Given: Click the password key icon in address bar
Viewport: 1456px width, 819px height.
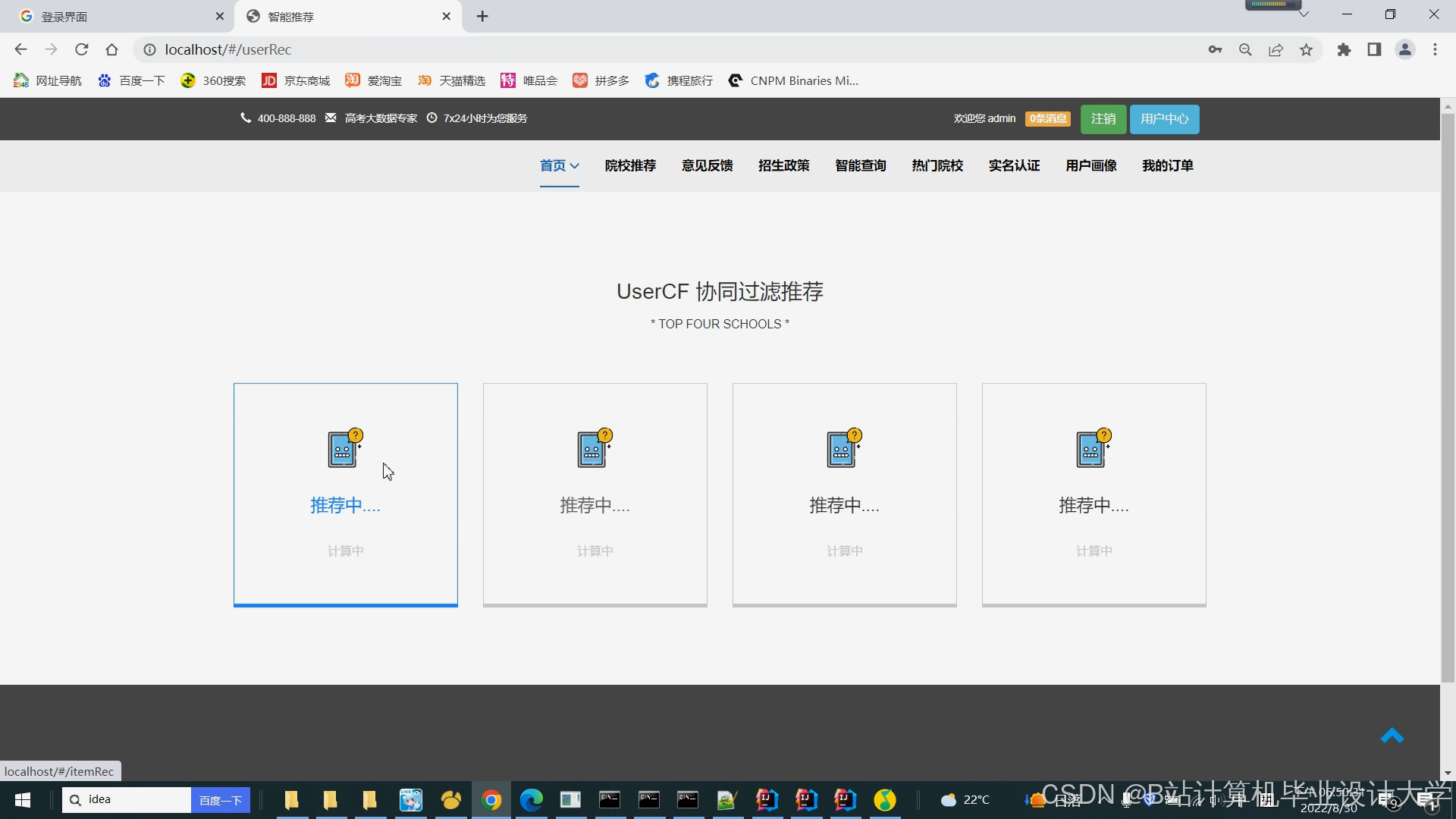Looking at the screenshot, I should (1215, 50).
